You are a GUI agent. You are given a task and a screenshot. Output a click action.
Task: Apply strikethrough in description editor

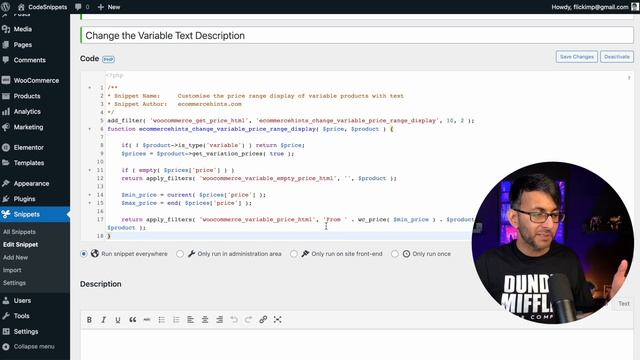click(147, 320)
